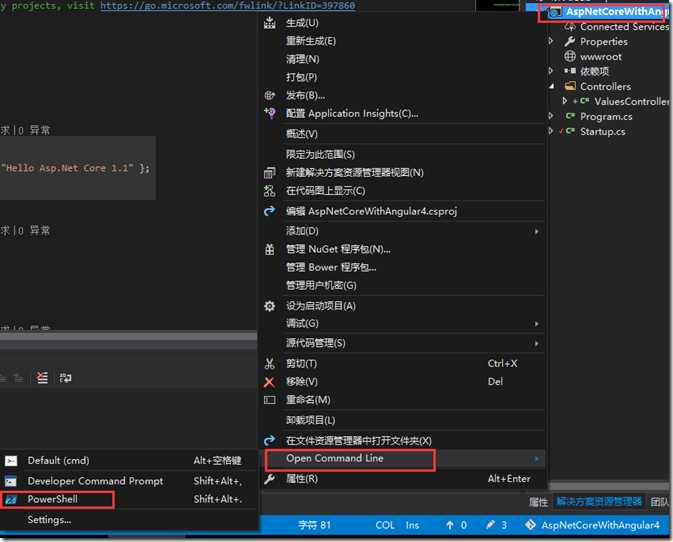Click the publish globe icon beside 发布(B)
This screenshot has height=542, width=673.
270,95
